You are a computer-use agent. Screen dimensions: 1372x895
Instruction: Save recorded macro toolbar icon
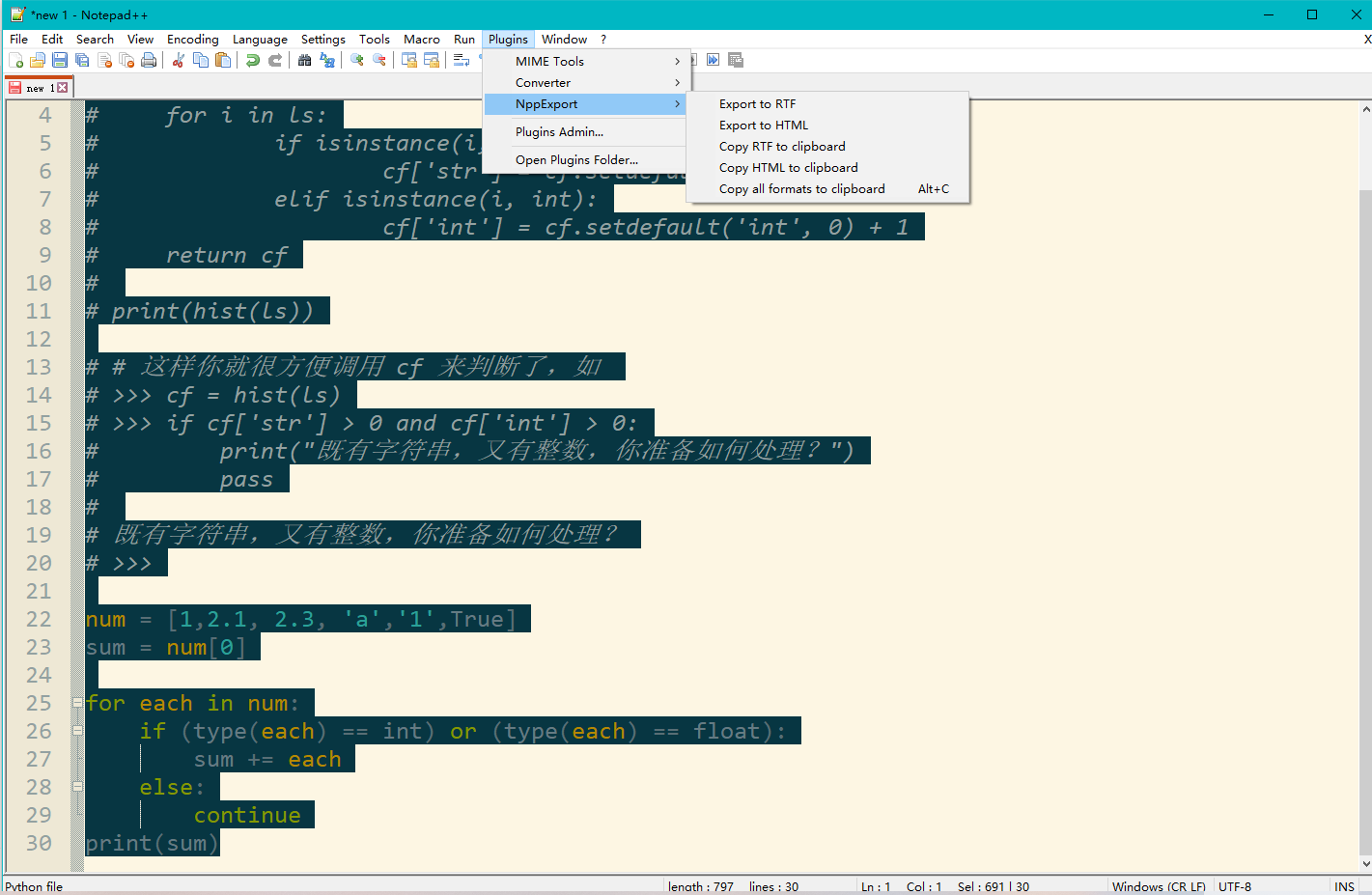coord(736,60)
